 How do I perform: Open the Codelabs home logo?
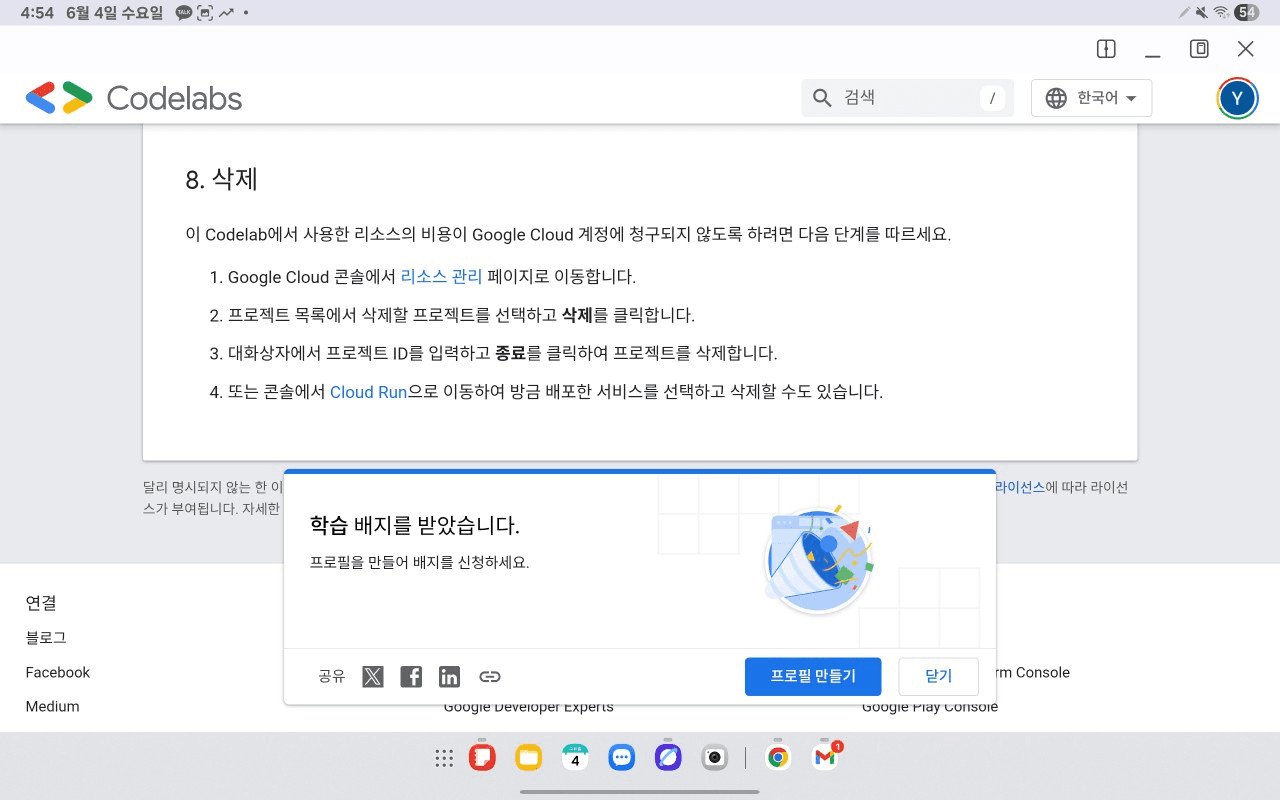[x=134, y=98]
